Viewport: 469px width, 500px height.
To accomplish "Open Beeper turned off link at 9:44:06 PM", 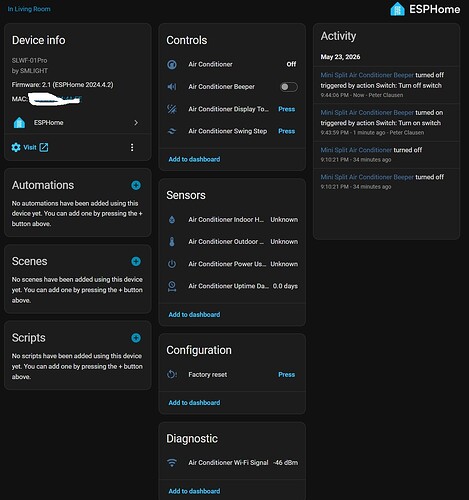I will point(367,75).
